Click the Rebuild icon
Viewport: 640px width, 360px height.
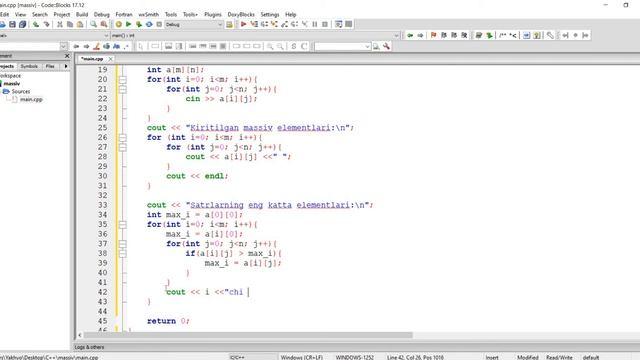(149, 24)
